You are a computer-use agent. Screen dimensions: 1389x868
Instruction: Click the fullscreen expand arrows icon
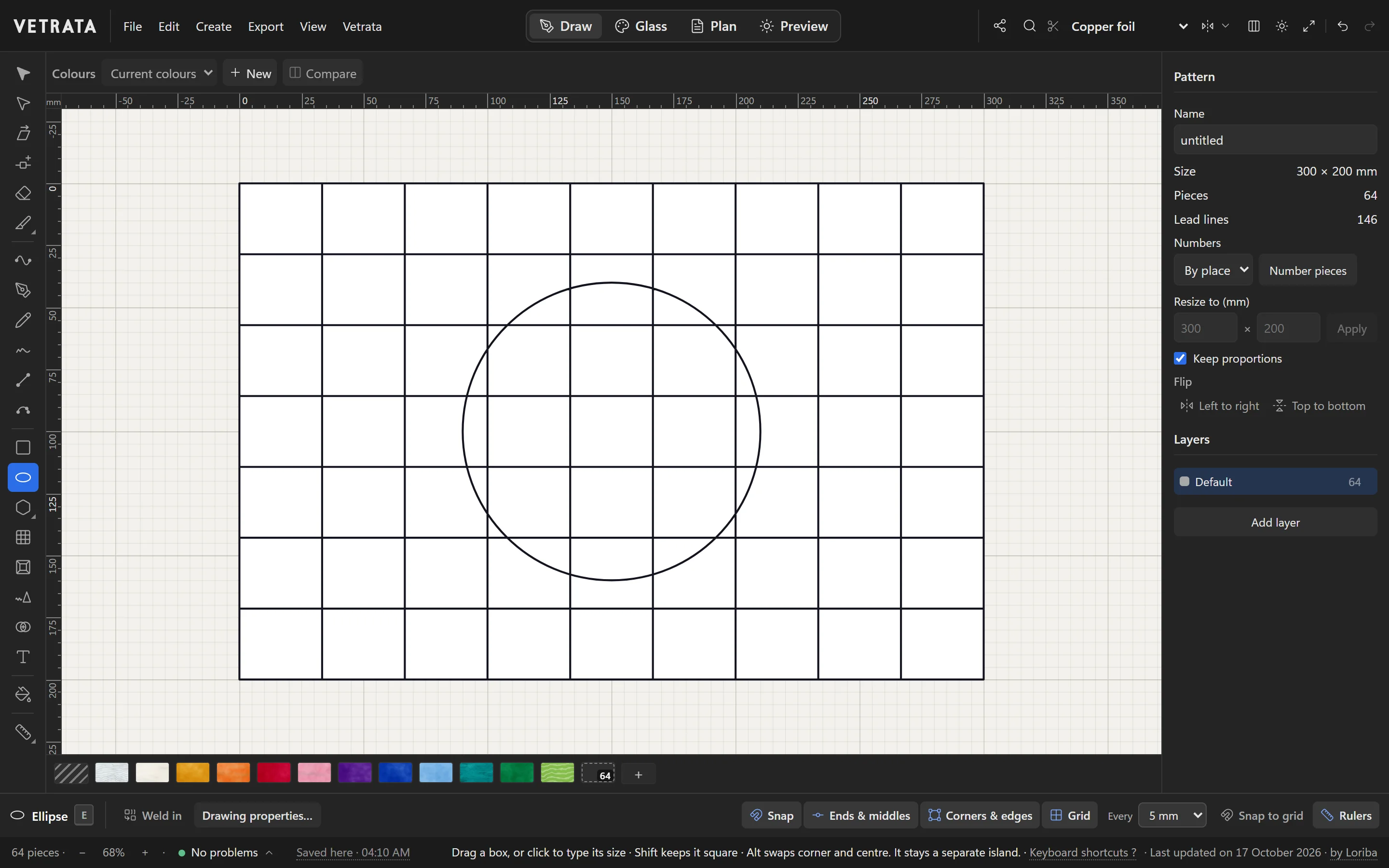click(1309, 26)
